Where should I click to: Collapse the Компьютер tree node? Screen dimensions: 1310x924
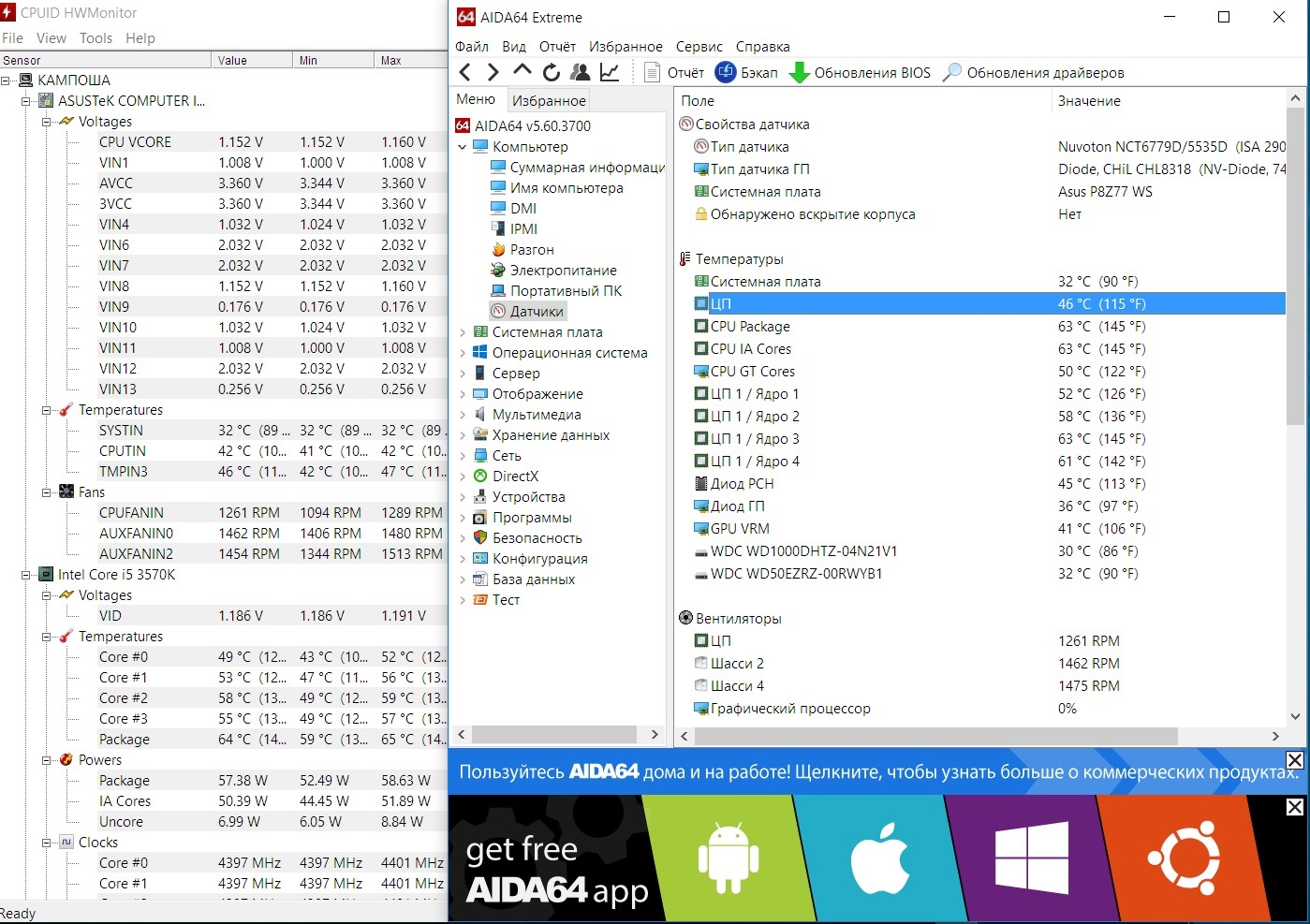coord(462,147)
